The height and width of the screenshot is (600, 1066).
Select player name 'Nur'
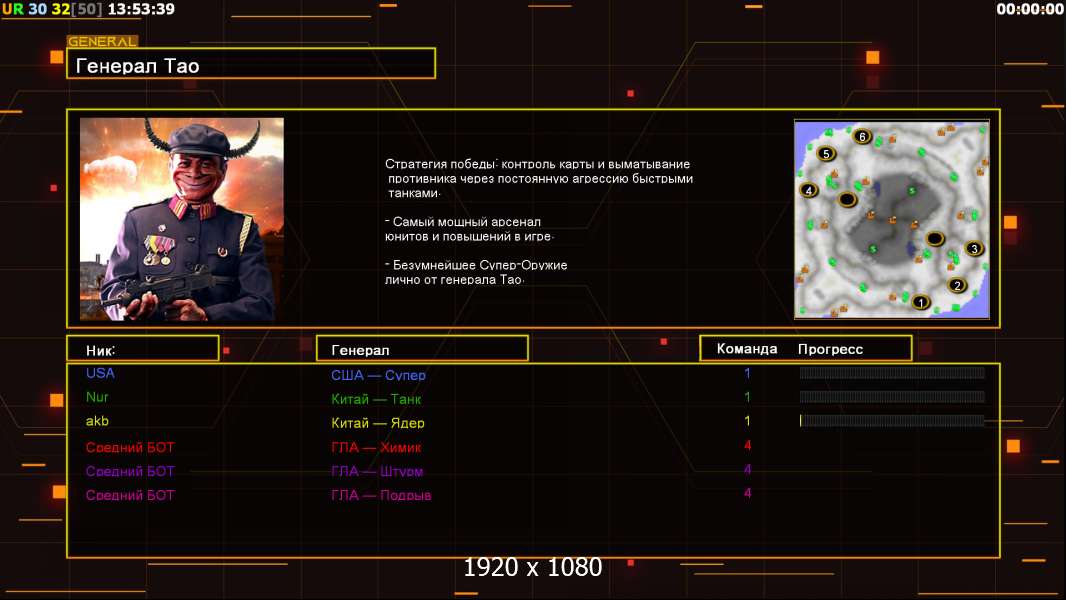pyautogui.click(x=97, y=397)
